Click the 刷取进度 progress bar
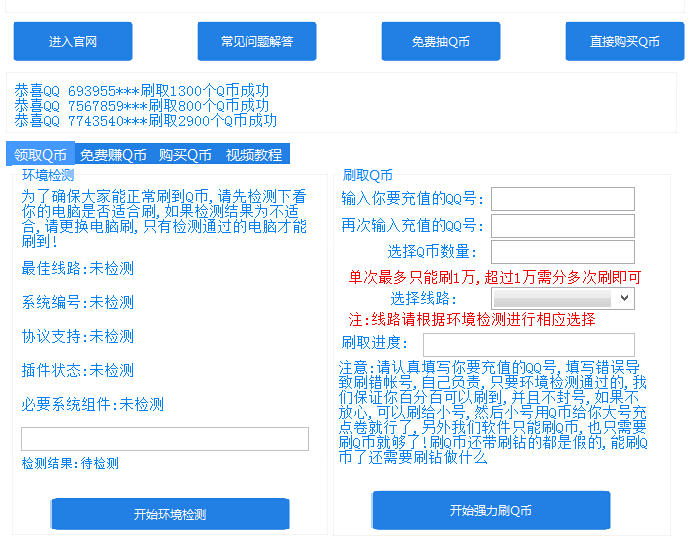This screenshot has width=697, height=545. (529, 345)
